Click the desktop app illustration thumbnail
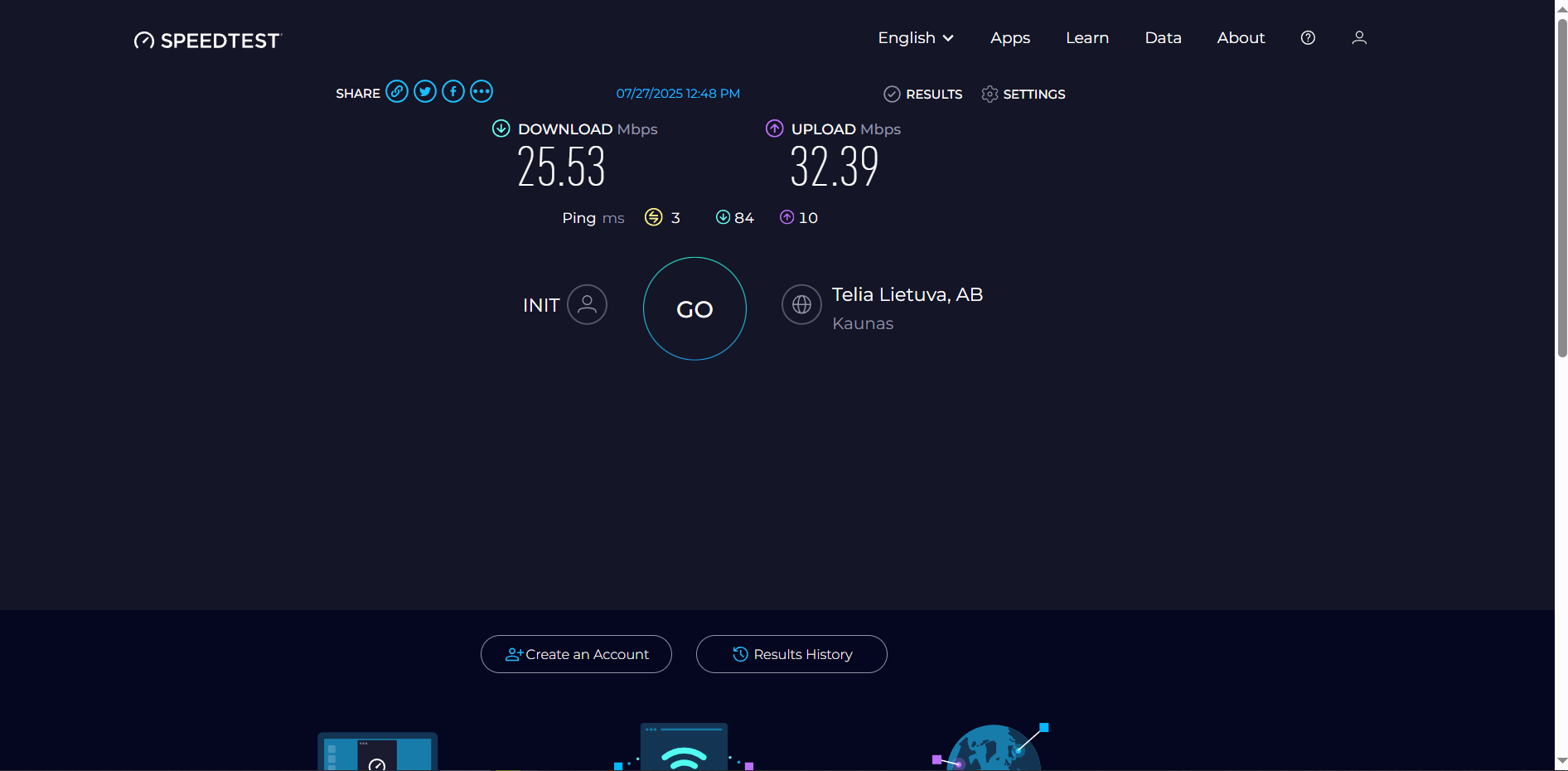Image resolution: width=1568 pixels, height=771 pixels. click(378, 751)
